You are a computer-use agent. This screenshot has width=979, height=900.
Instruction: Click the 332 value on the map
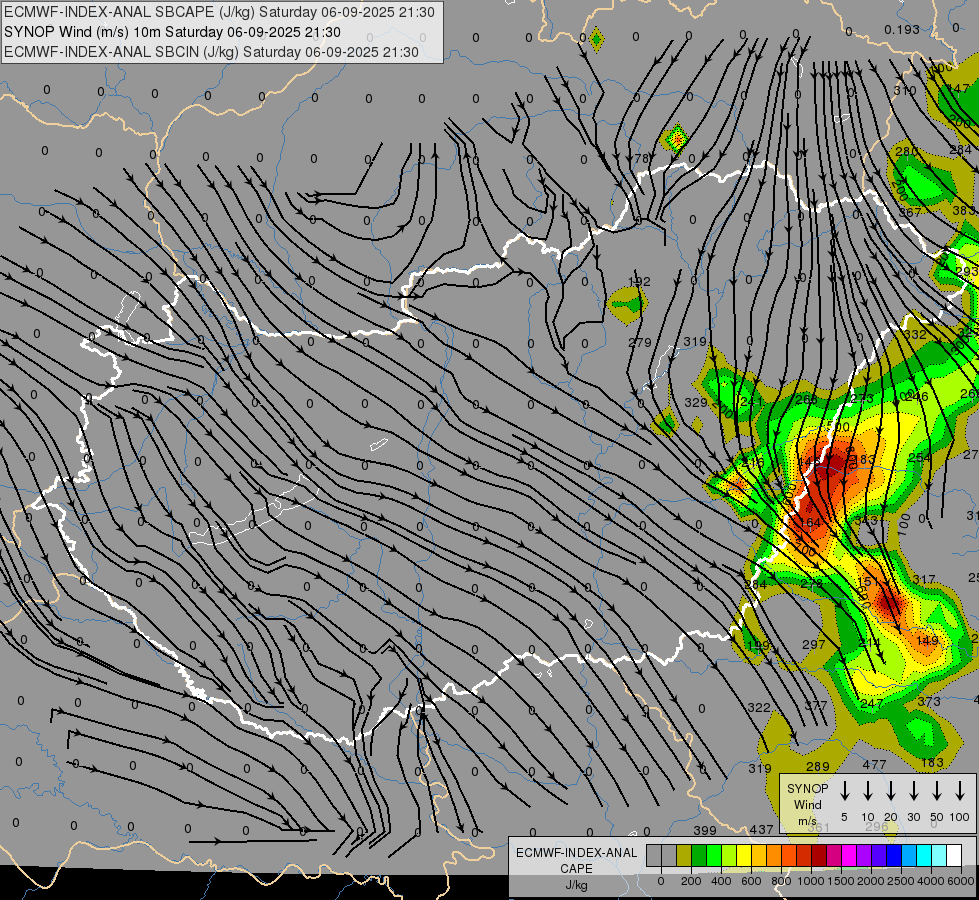click(x=915, y=334)
